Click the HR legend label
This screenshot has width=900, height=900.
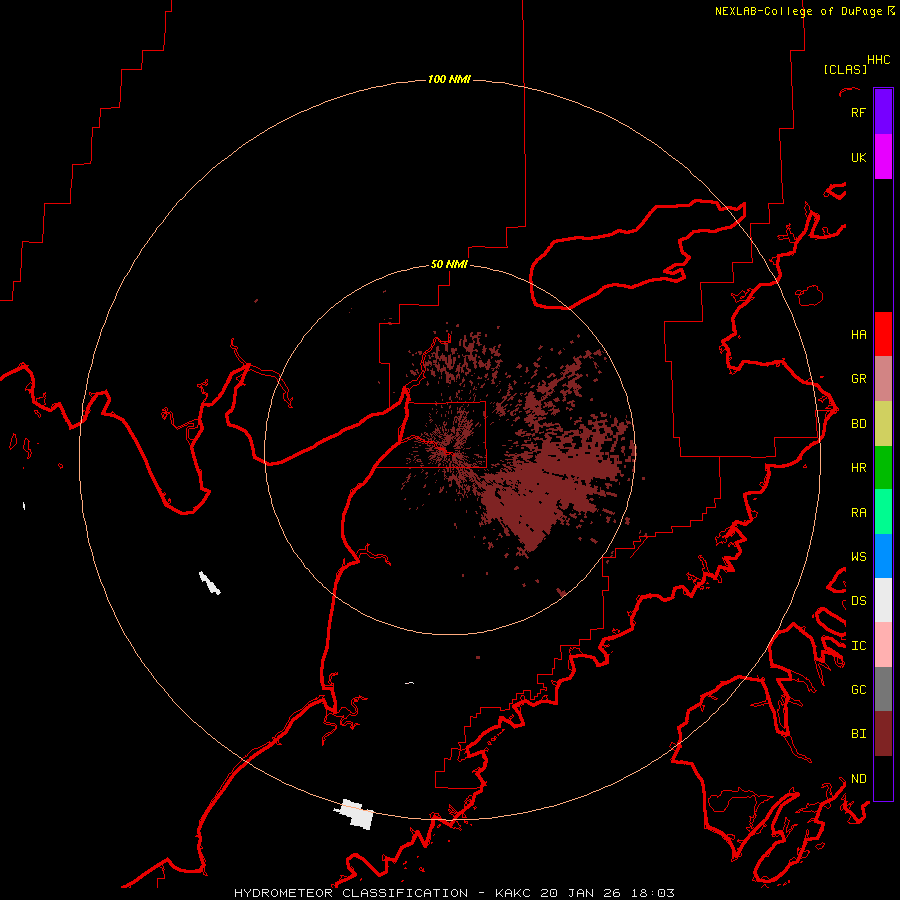858,468
